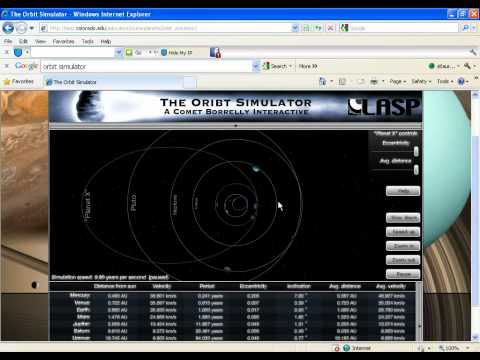Click the Home icon on command bar
This screenshot has height=360, width=480.
[x=323, y=81]
